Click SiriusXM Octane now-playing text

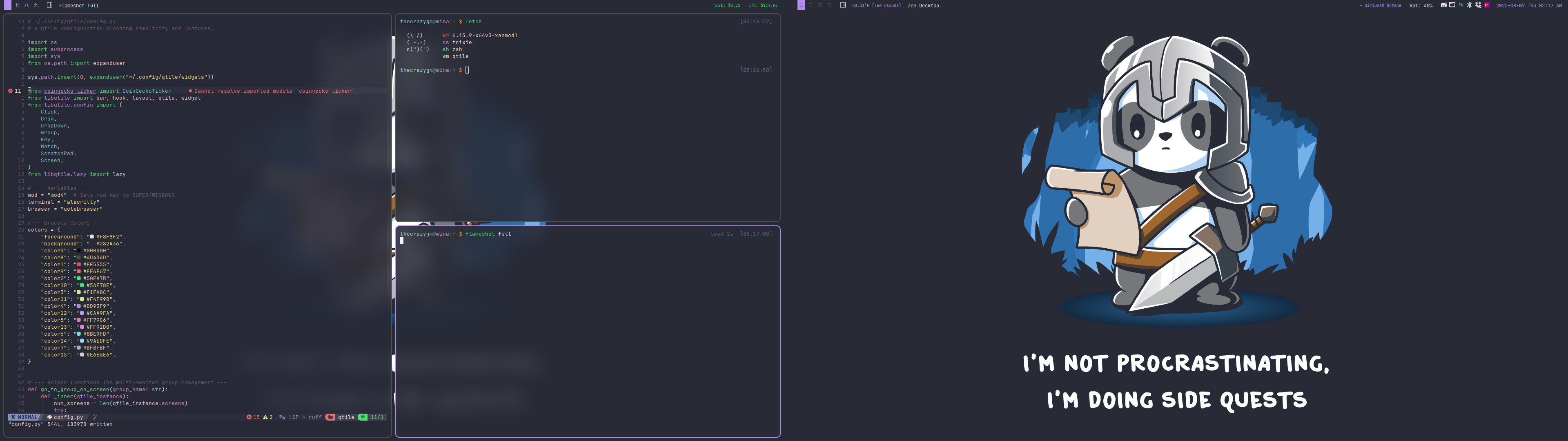point(1381,5)
